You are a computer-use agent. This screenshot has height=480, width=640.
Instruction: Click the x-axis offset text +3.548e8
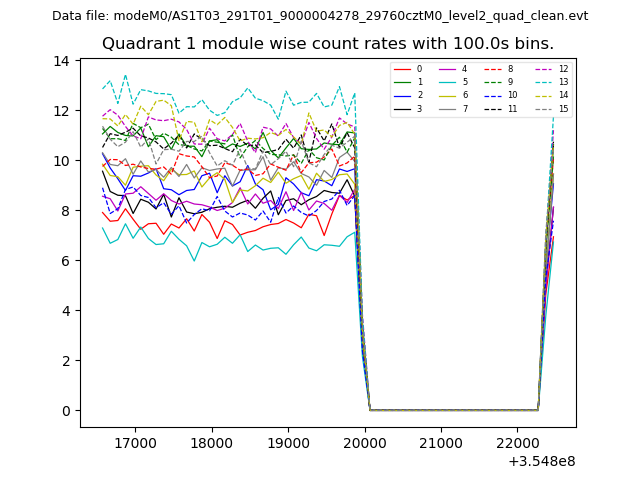(x=541, y=461)
